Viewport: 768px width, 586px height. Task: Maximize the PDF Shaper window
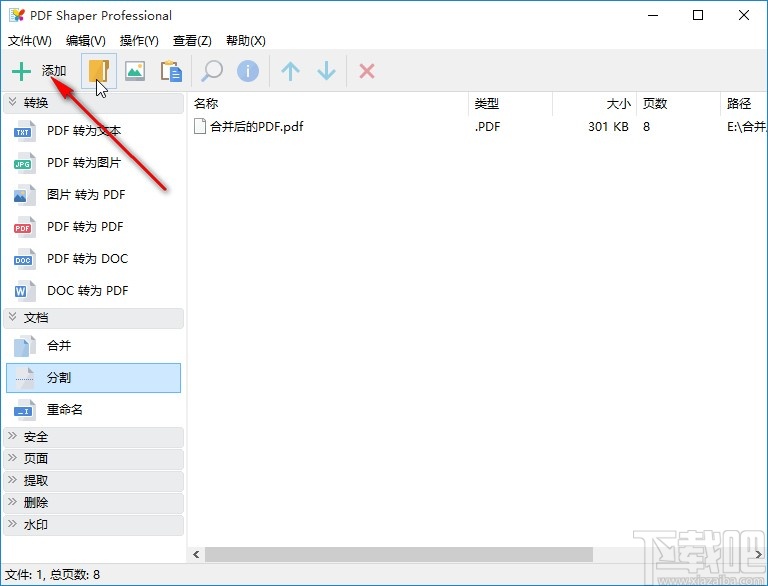click(698, 15)
